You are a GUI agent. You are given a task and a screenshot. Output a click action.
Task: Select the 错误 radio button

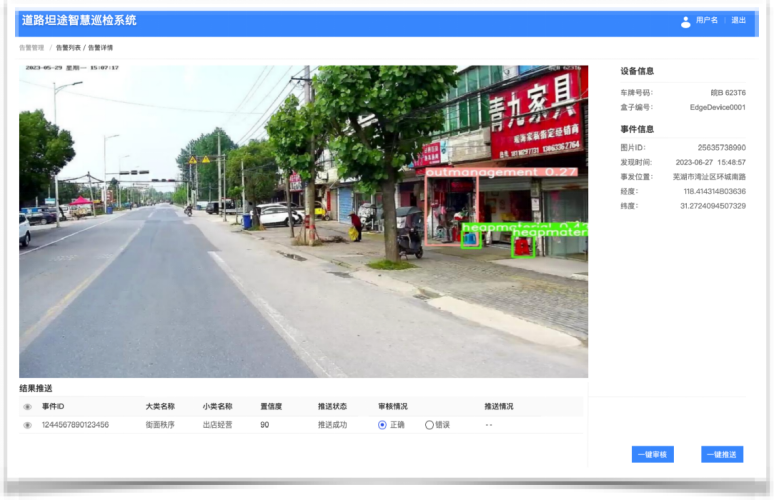click(429, 425)
